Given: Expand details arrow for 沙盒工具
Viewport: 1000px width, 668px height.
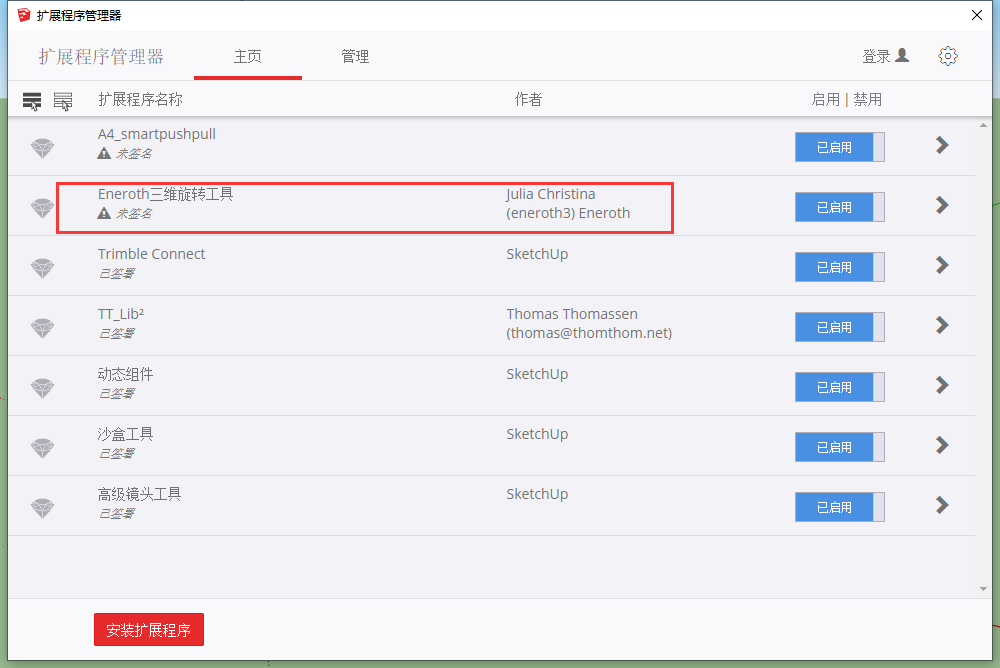Looking at the screenshot, I should [942, 445].
